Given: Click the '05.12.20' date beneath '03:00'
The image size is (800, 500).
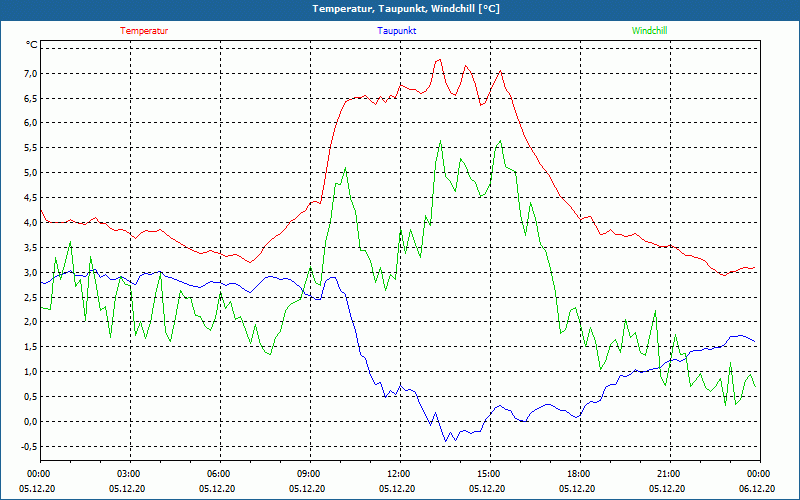Looking at the screenshot, I should (x=127, y=488).
